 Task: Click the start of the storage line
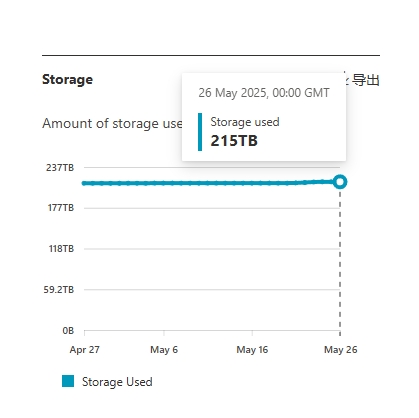(x=84, y=183)
